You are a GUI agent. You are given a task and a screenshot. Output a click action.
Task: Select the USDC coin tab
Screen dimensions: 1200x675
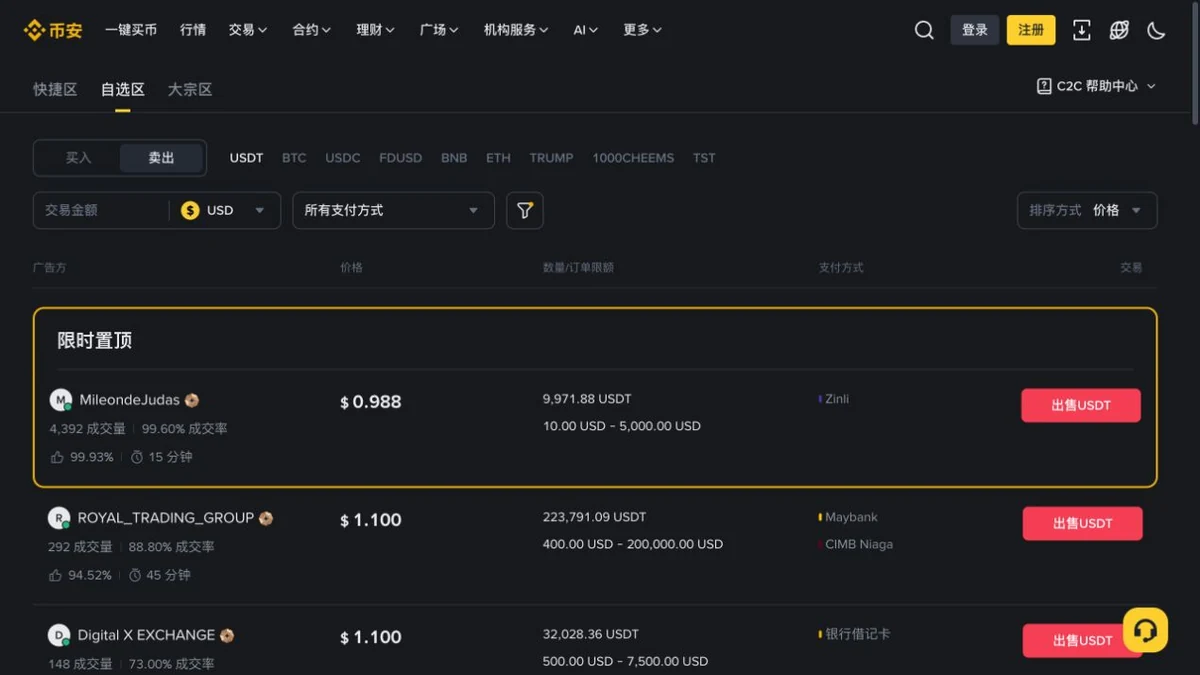click(343, 158)
